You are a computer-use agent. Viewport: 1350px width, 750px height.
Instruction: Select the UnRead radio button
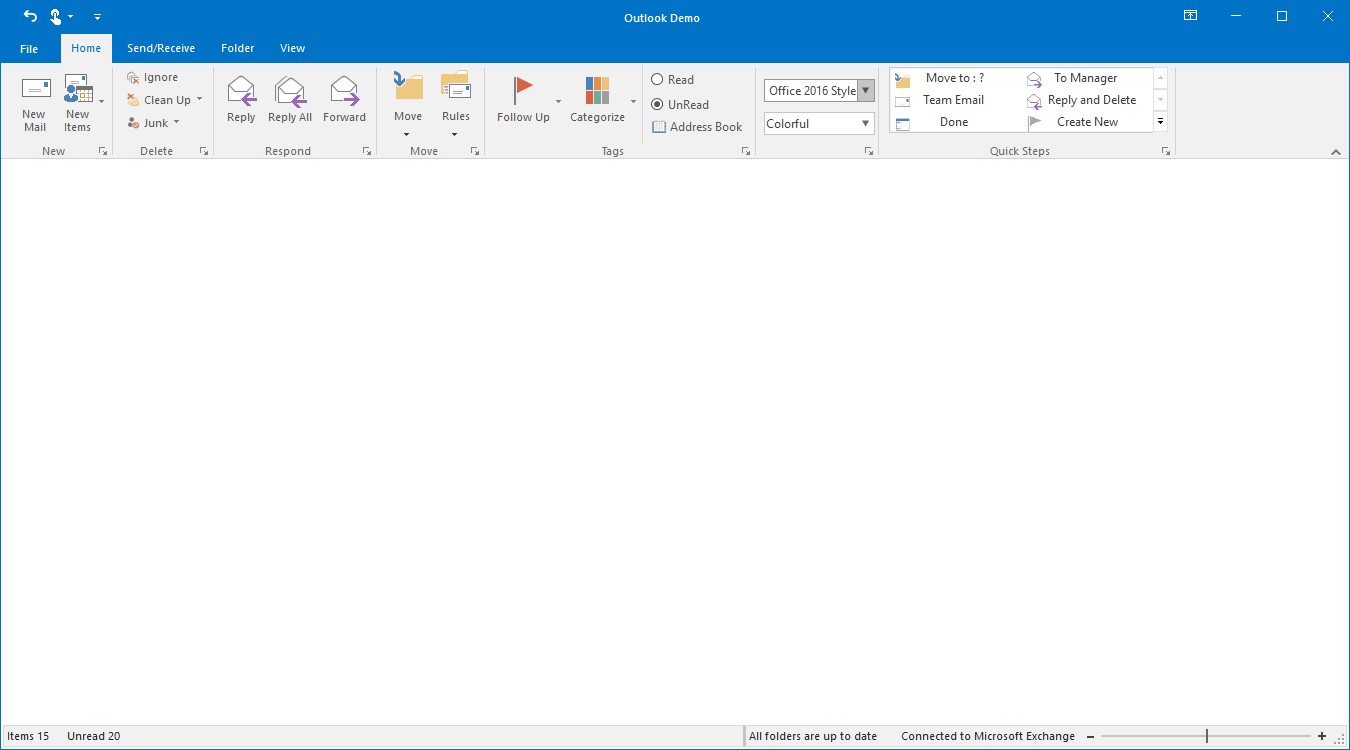(x=657, y=104)
